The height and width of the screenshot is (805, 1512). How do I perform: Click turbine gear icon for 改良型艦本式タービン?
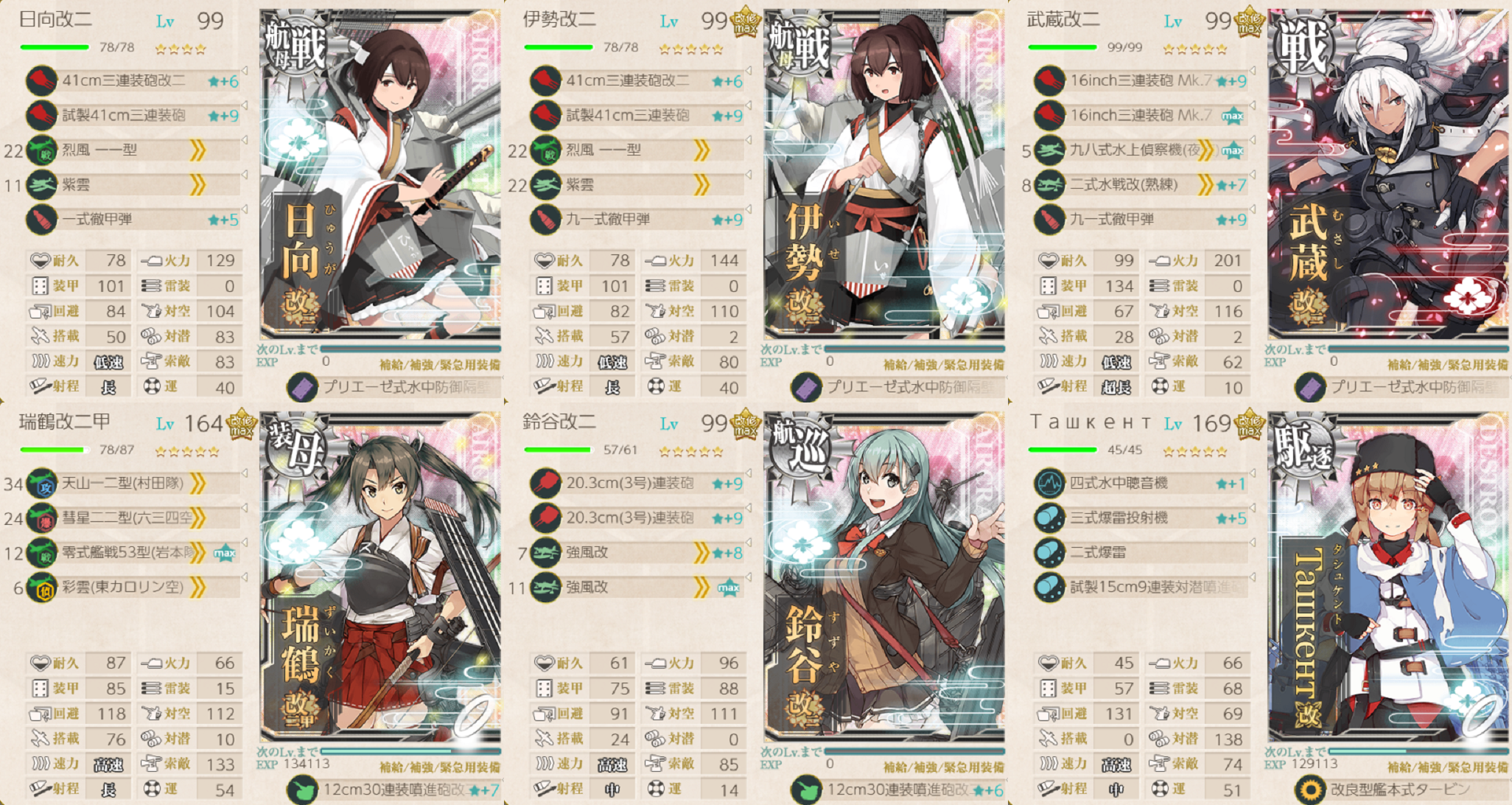(1309, 790)
